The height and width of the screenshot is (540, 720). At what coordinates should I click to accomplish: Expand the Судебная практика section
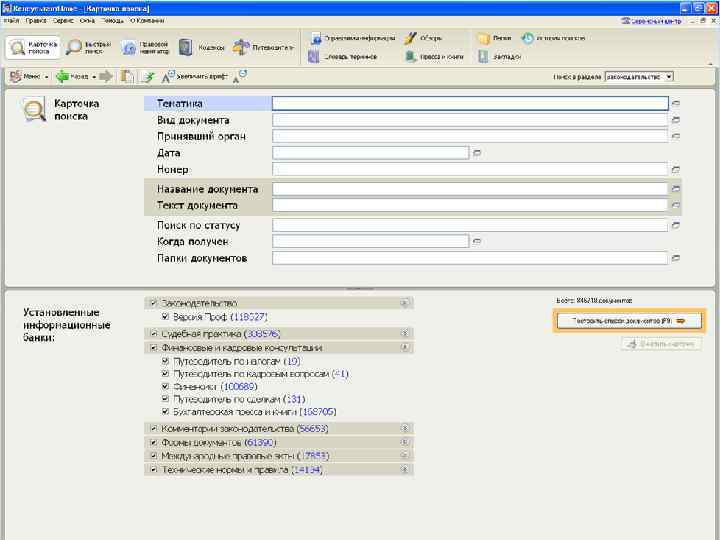pyautogui.click(x=404, y=333)
